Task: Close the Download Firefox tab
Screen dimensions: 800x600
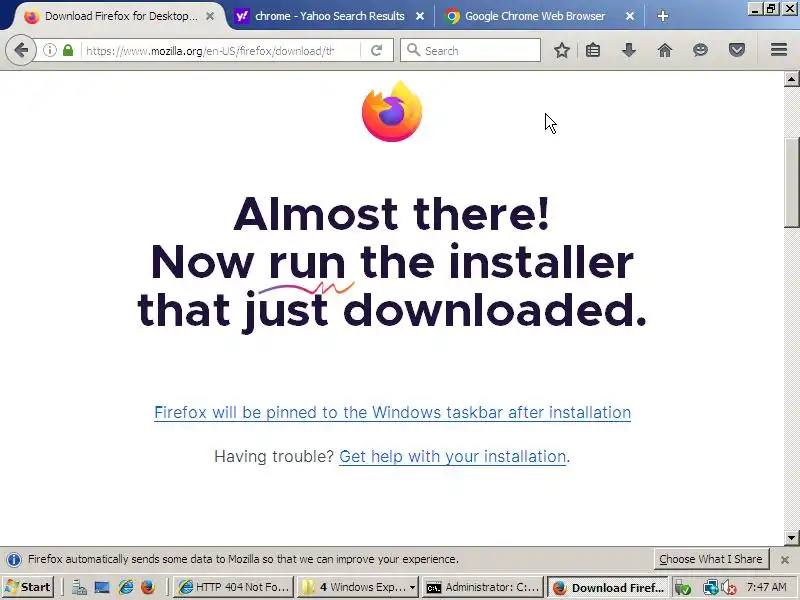Action: (210, 16)
